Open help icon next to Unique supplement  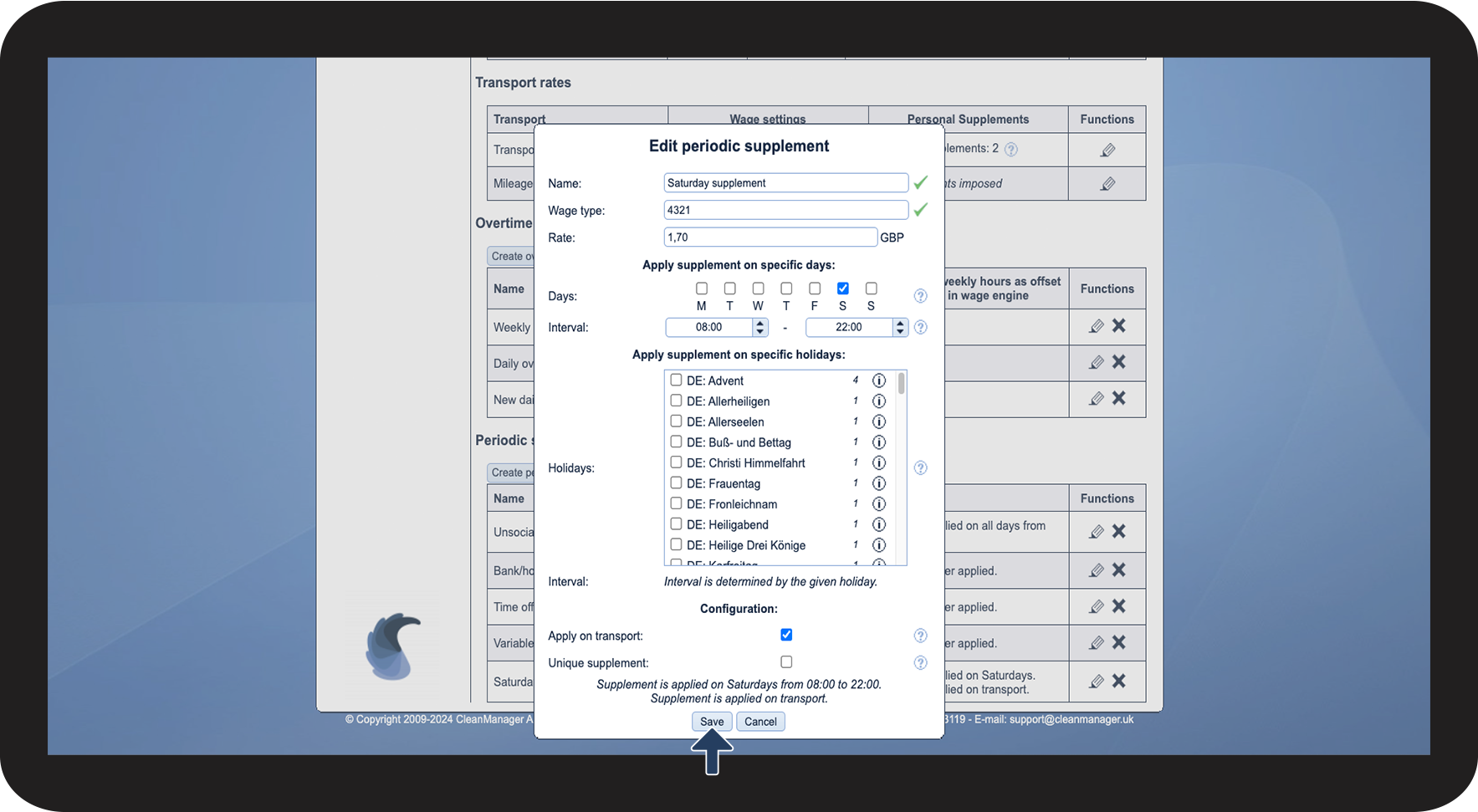pyautogui.click(x=920, y=663)
